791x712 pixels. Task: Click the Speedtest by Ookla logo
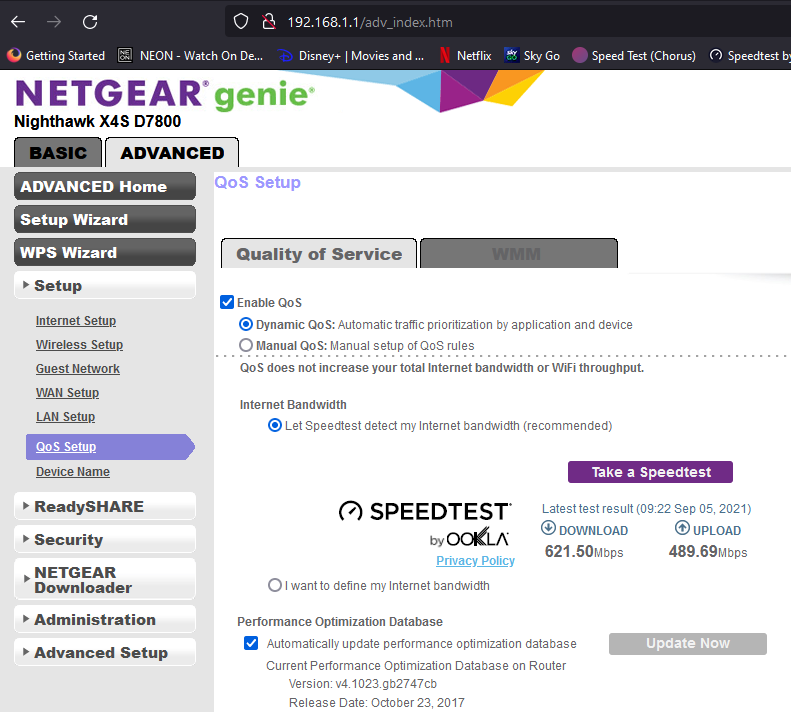point(425,524)
